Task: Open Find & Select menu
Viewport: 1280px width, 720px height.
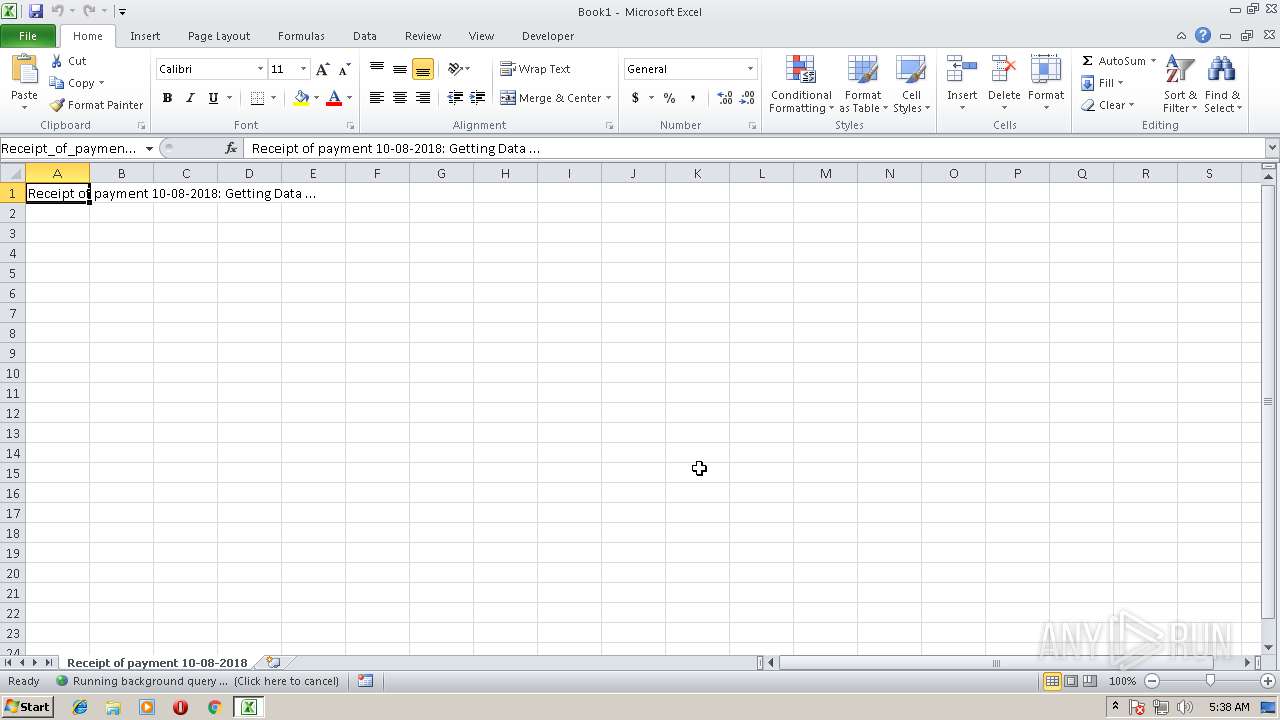Action: point(1222,85)
